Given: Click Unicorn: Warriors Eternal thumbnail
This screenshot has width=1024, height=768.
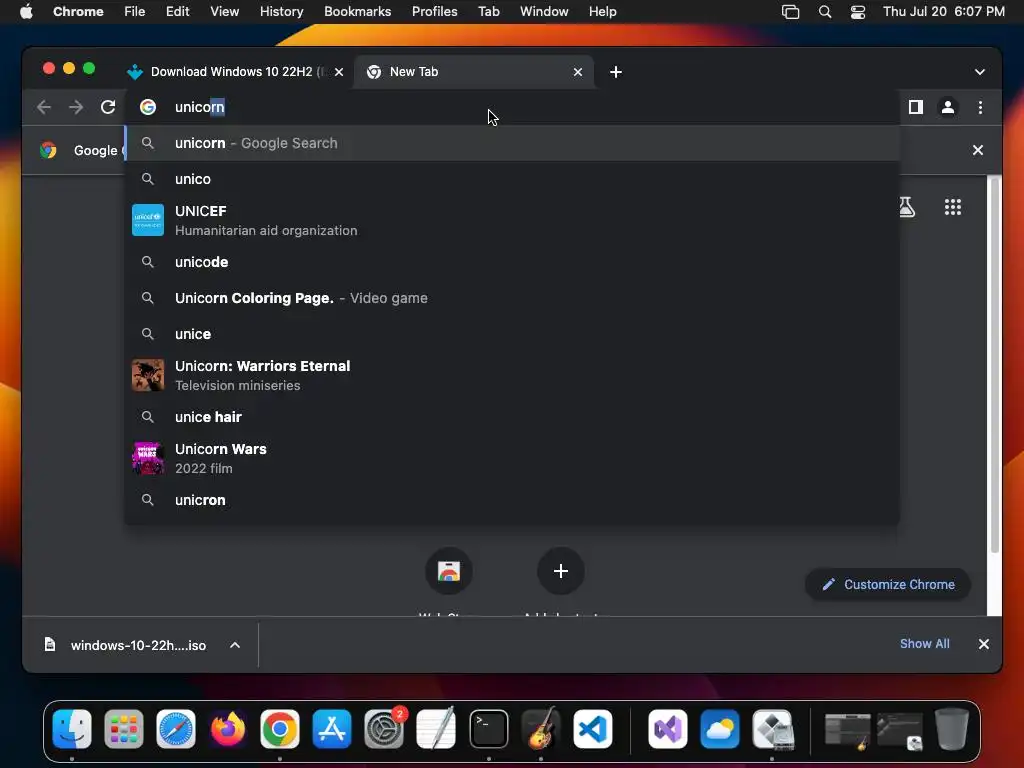Looking at the screenshot, I should coord(148,375).
